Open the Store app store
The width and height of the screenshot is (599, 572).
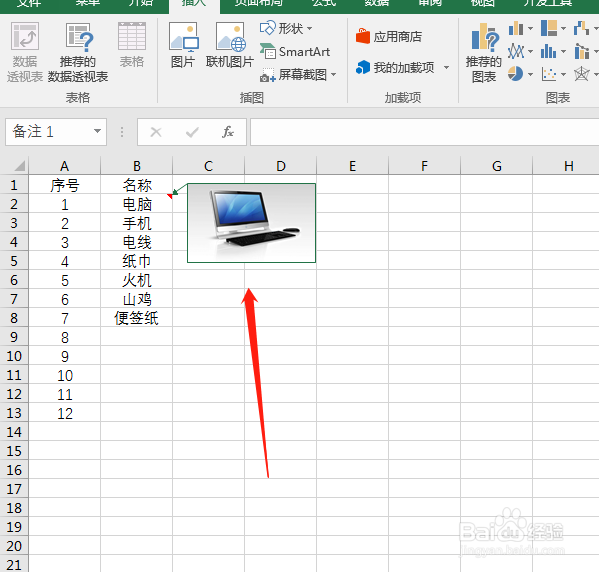point(389,37)
